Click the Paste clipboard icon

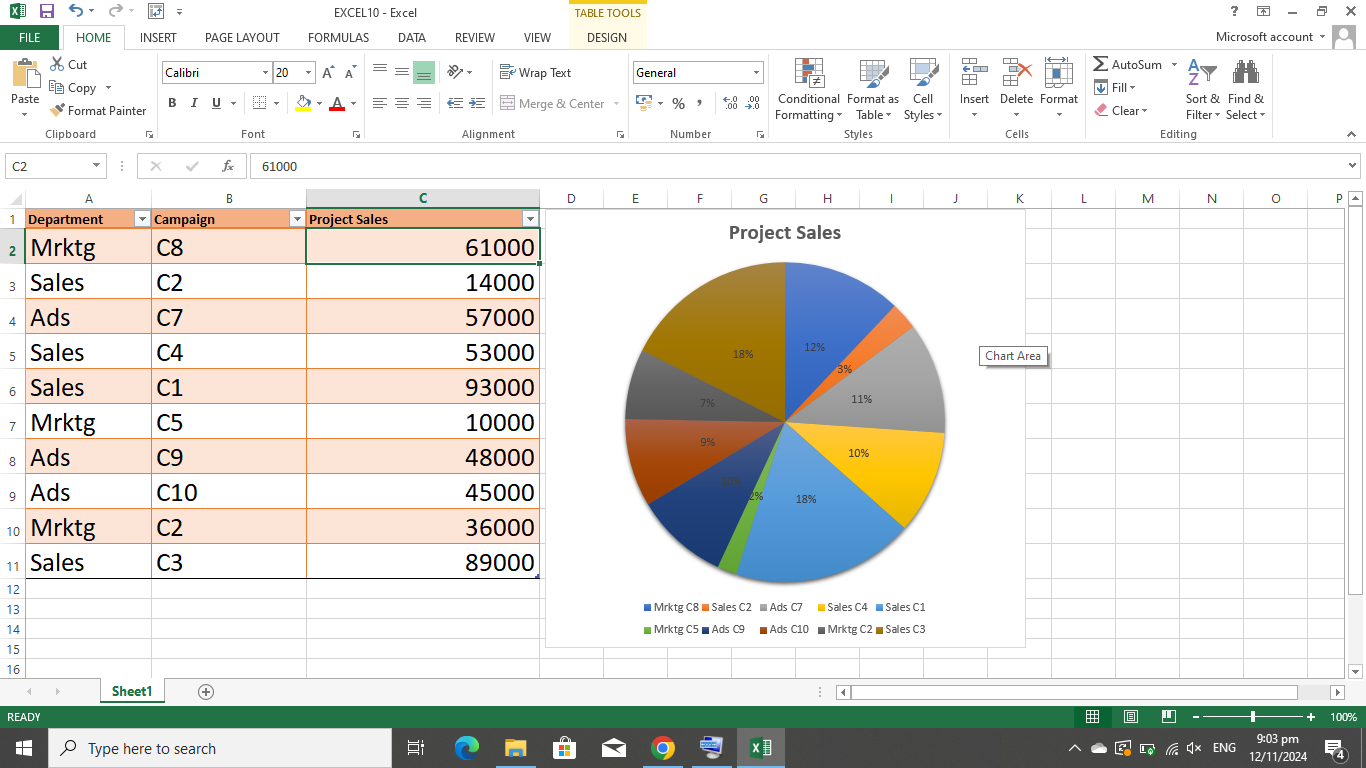(25, 74)
